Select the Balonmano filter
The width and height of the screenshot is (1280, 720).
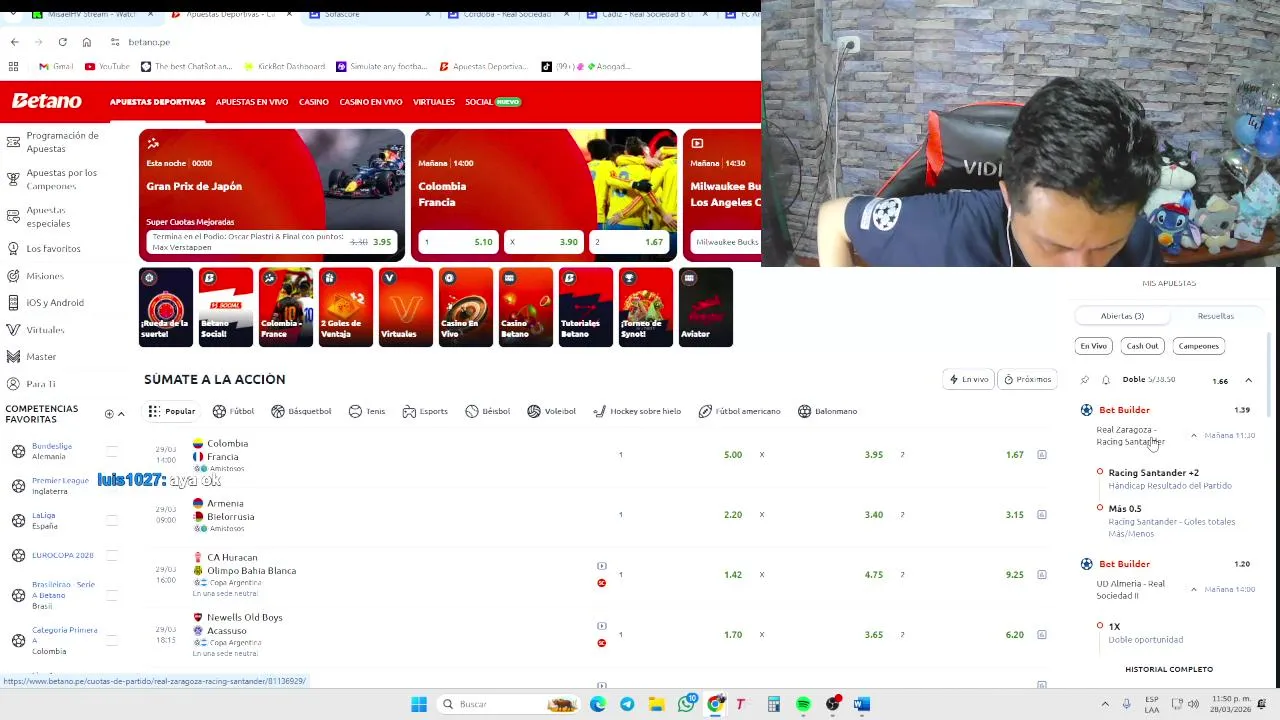[x=827, y=411]
